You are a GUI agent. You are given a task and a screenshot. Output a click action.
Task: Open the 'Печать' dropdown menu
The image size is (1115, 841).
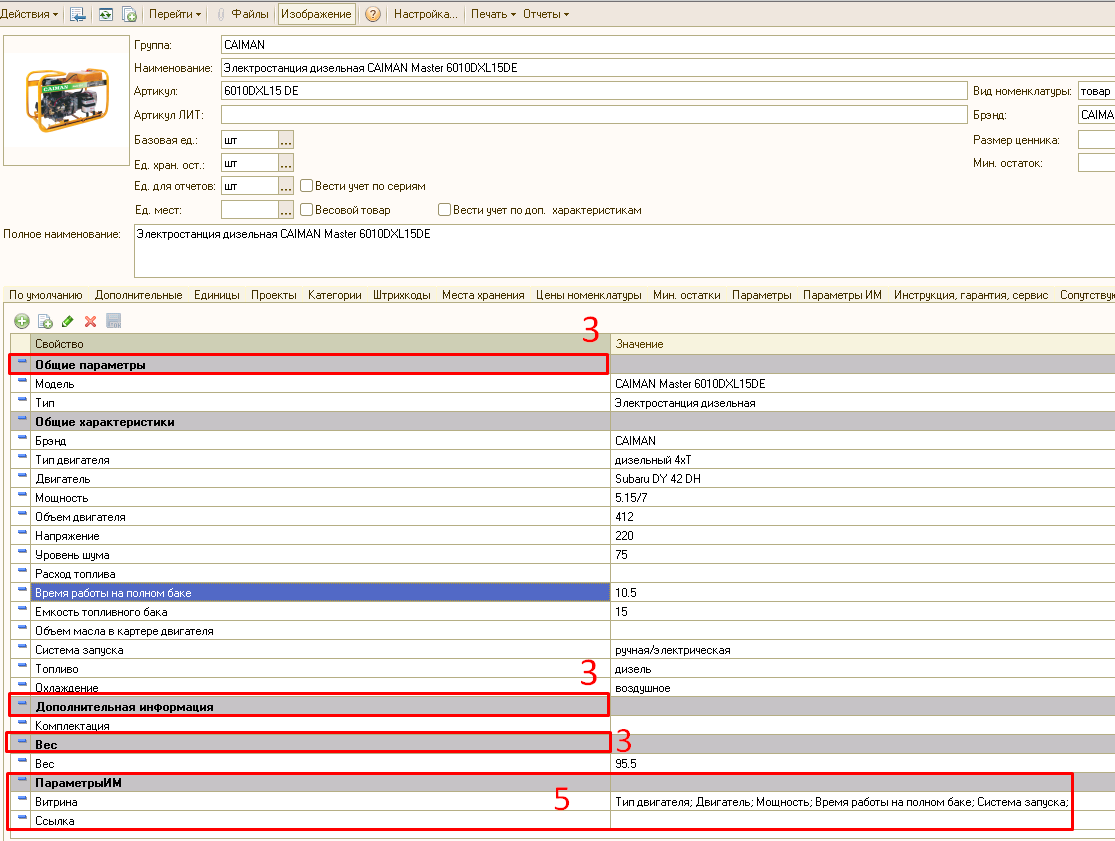coord(493,14)
